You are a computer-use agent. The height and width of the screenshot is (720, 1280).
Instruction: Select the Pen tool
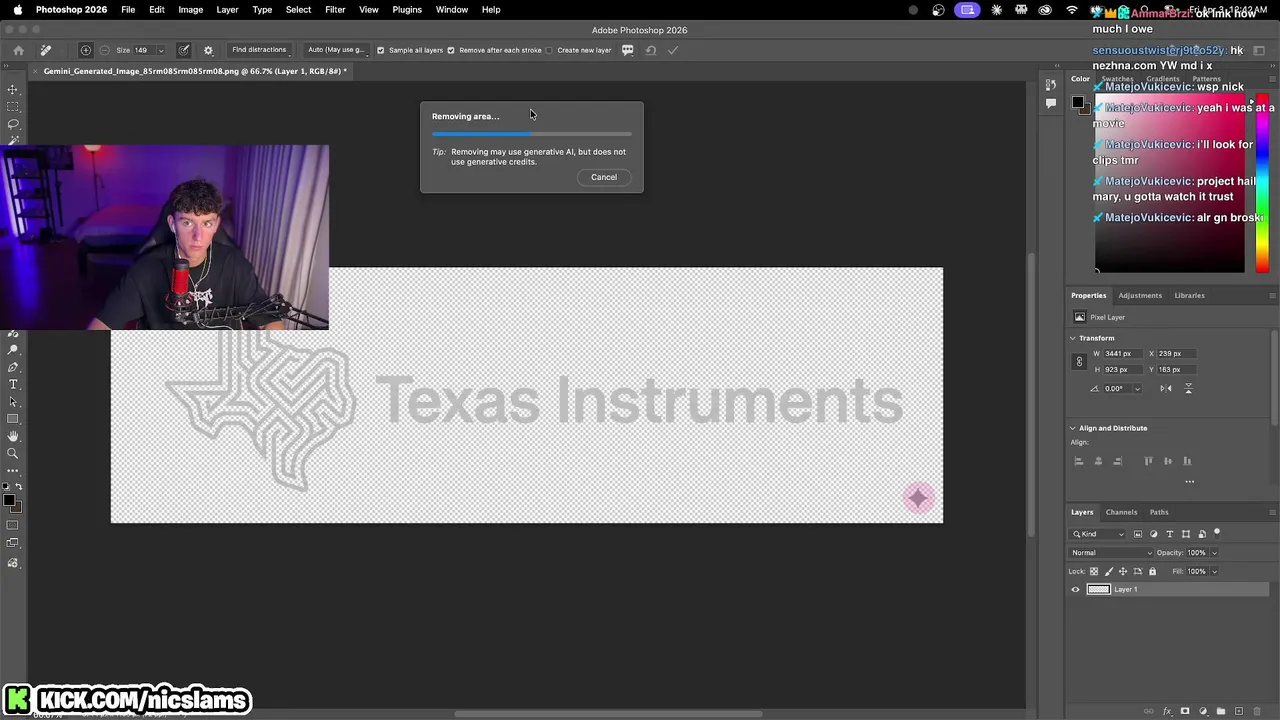[x=13, y=367]
